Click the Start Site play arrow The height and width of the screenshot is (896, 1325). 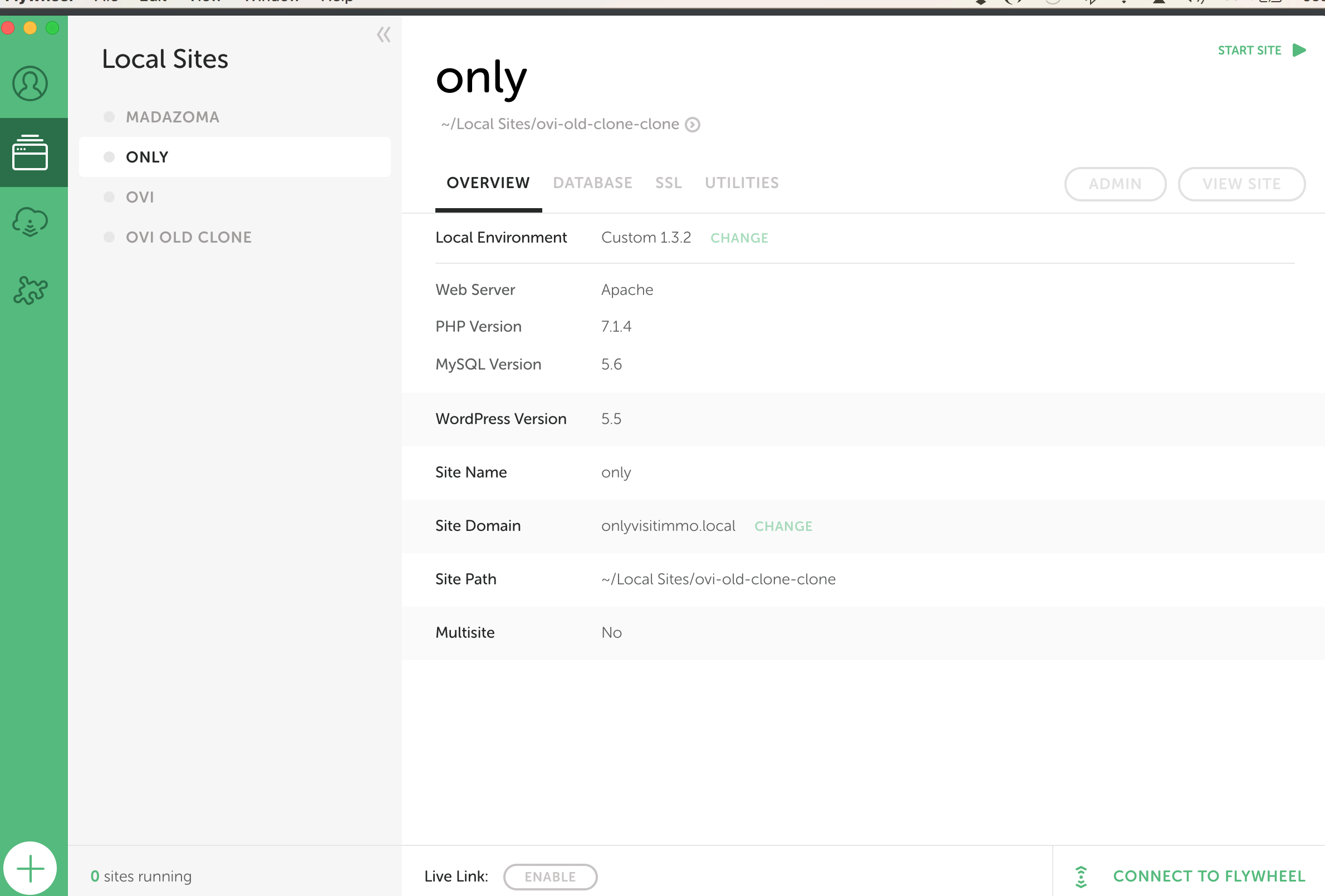point(1299,50)
